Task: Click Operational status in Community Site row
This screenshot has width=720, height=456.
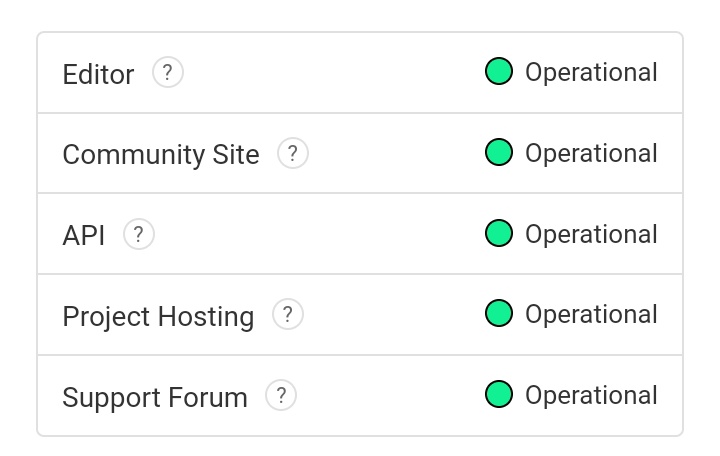Action: pos(591,153)
